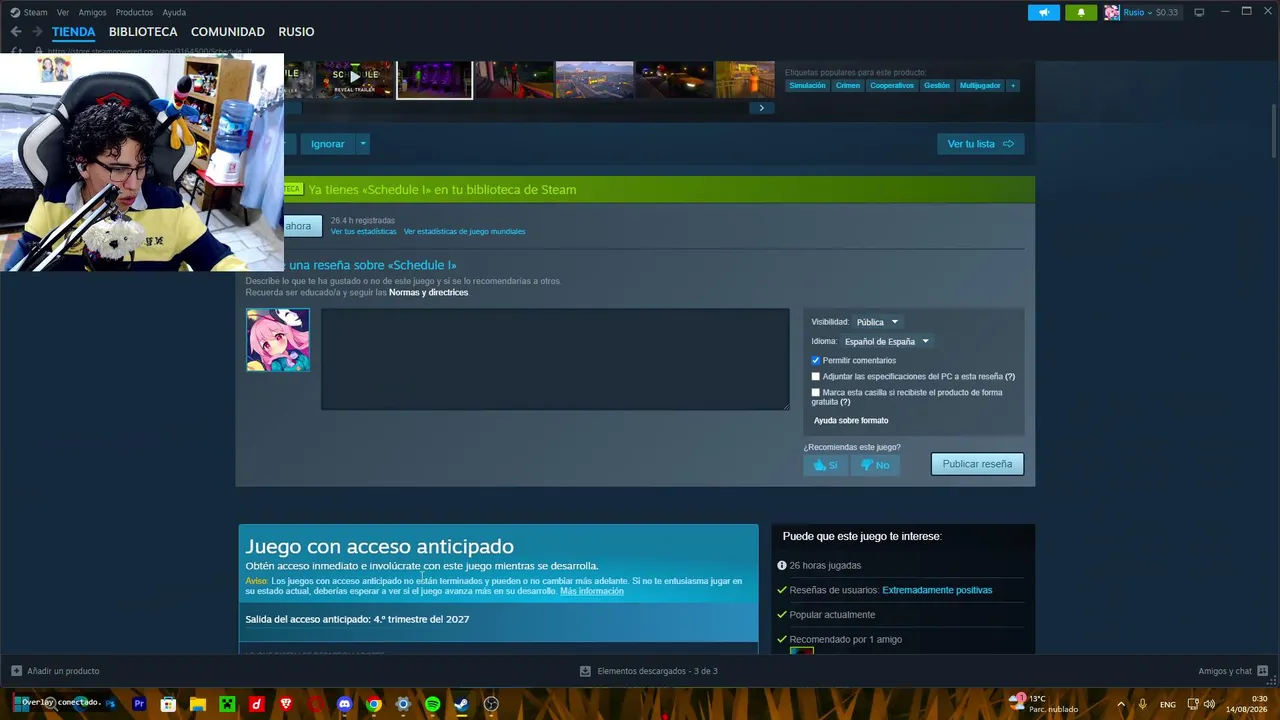This screenshot has width=1280, height=720.
Task: Click the Ignorar button
Action: [327, 144]
